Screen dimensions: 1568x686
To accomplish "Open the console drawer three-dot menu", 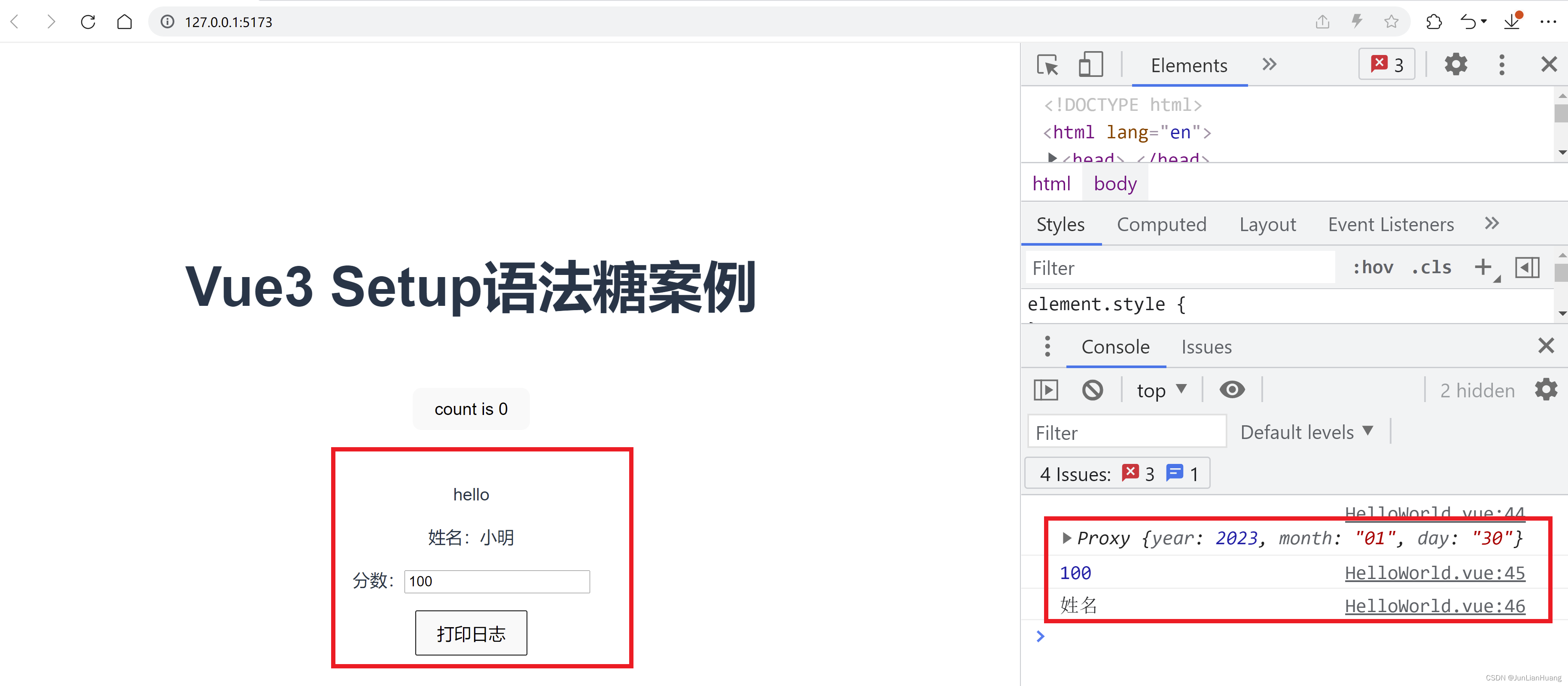I will point(1047,346).
